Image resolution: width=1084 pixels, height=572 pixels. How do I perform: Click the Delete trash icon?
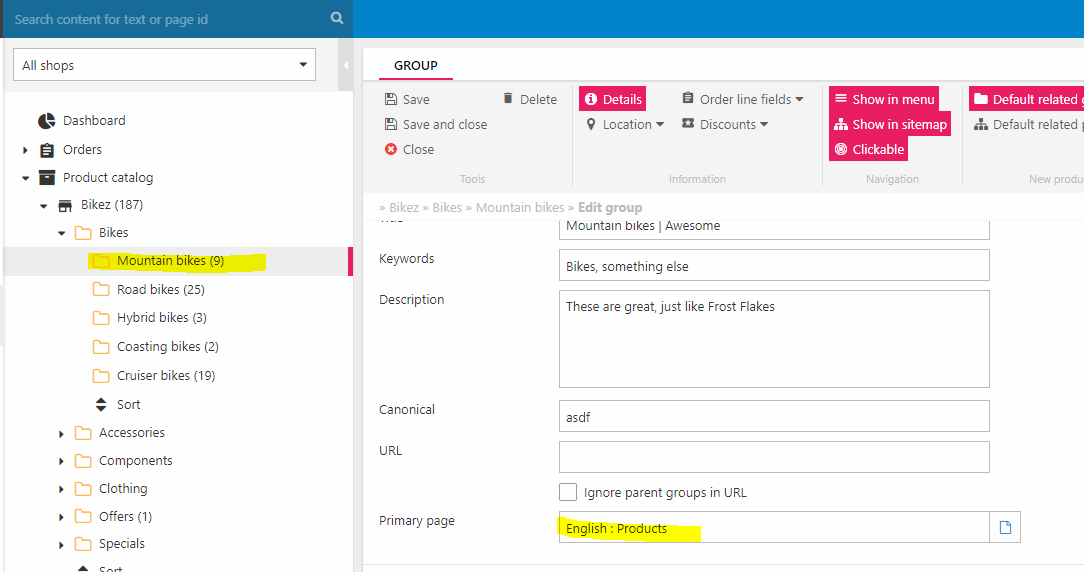click(508, 99)
